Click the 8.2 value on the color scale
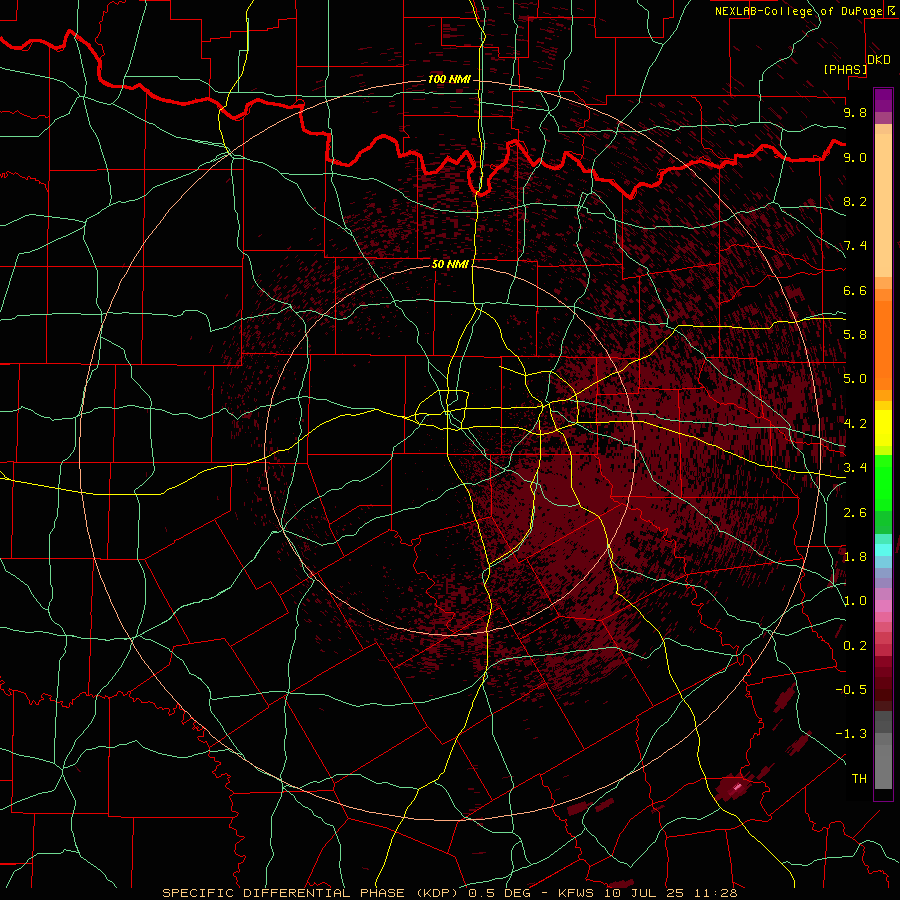This screenshot has height=900, width=900. coord(855,201)
